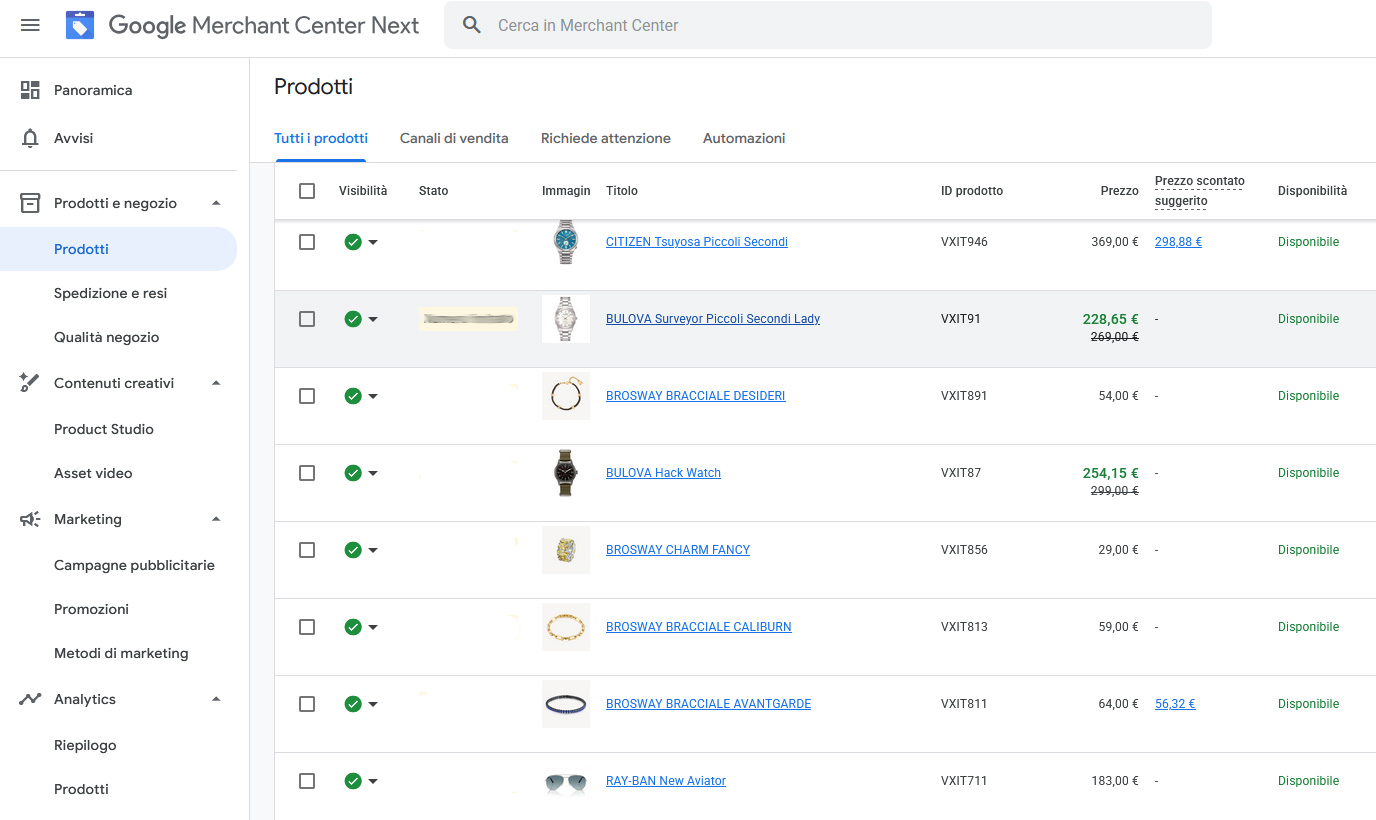Image resolution: width=1376 pixels, height=820 pixels.
Task: Click the Analytics trend-line icon
Action: (x=30, y=699)
